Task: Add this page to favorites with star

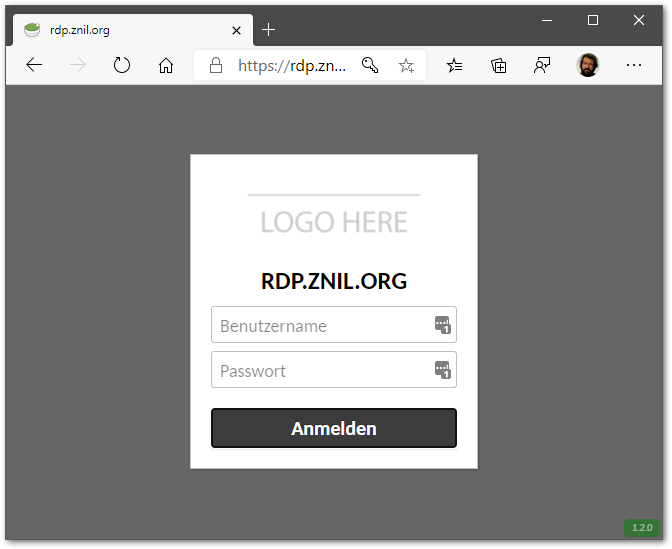Action: pos(406,66)
